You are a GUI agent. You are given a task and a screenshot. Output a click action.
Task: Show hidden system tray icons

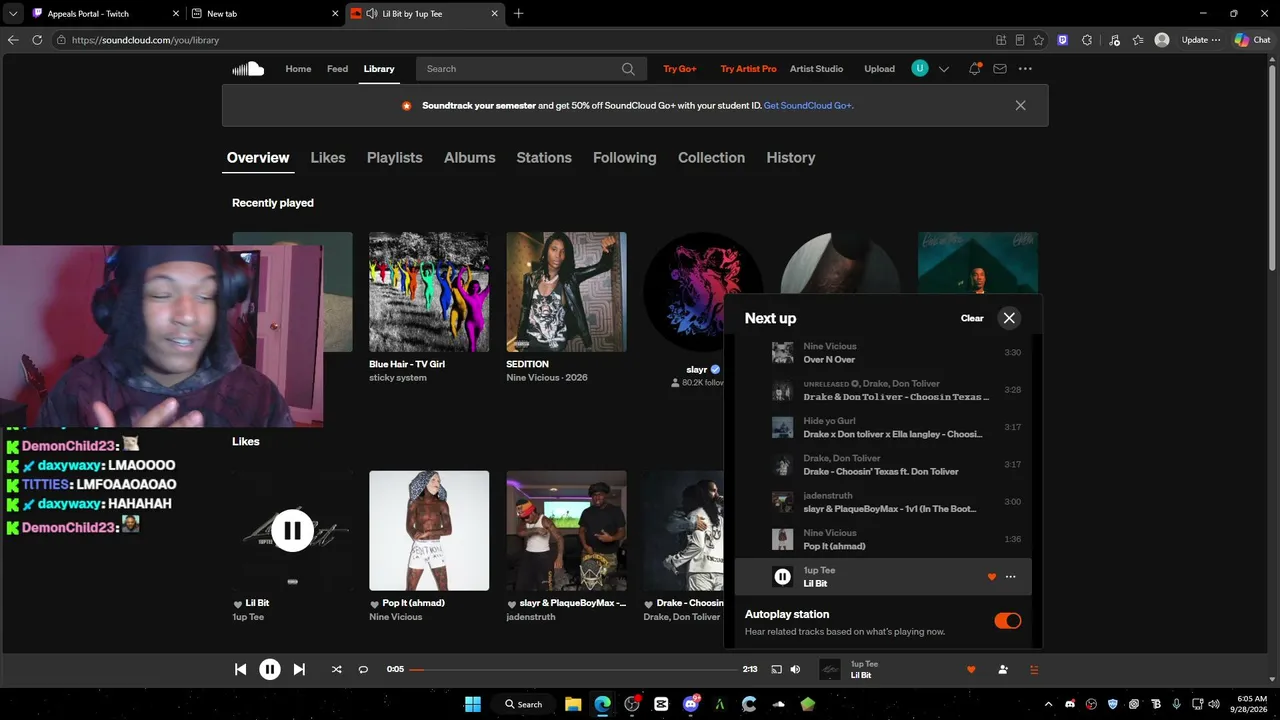(x=1049, y=704)
